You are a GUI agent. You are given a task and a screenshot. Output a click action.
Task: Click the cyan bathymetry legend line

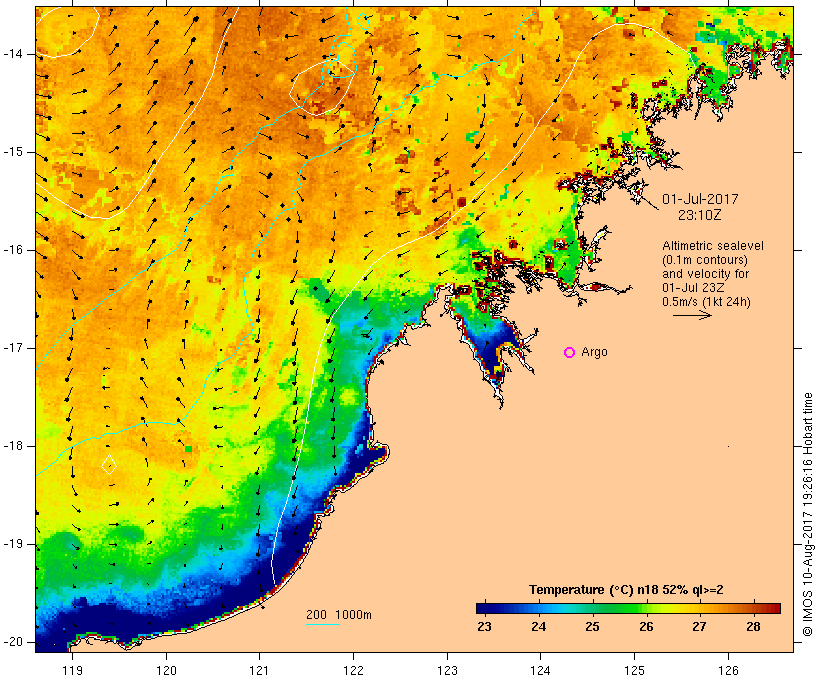click(323, 624)
